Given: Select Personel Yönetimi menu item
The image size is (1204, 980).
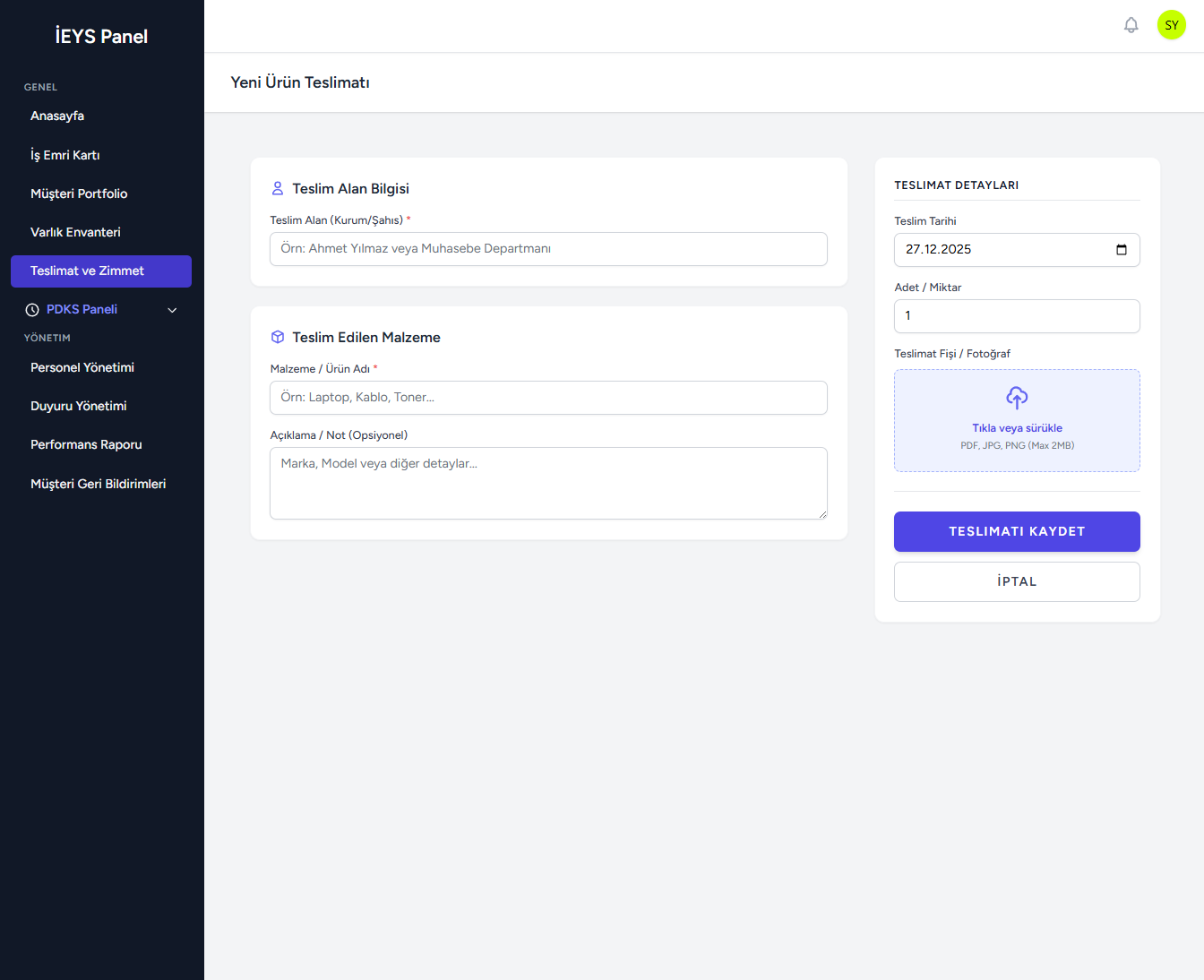Looking at the screenshot, I should click(x=82, y=367).
